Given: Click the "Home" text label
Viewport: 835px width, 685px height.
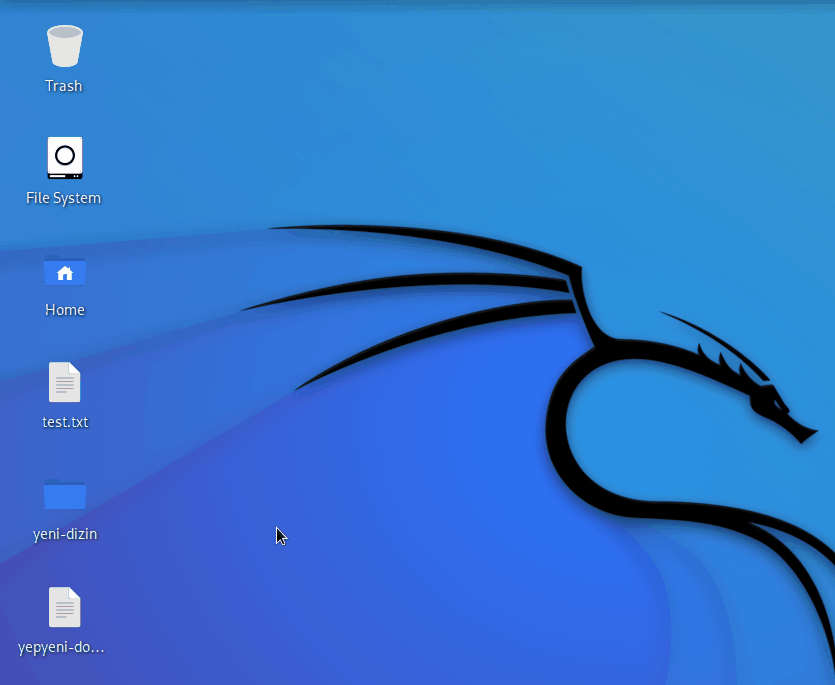Looking at the screenshot, I should tap(64, 309).
